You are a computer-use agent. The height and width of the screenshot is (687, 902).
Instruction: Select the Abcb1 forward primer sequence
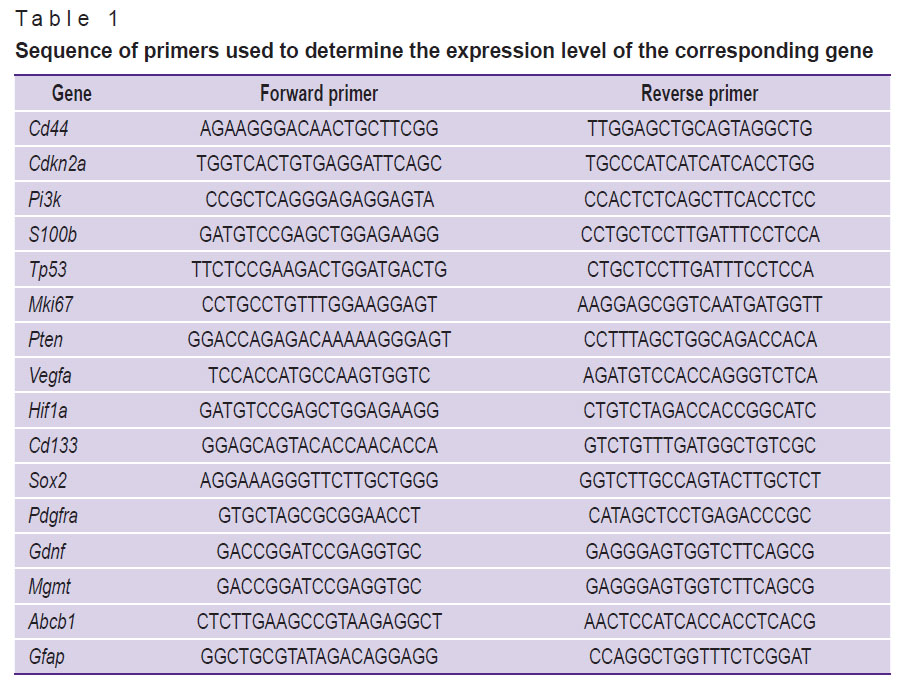click(x=319, y=622)
